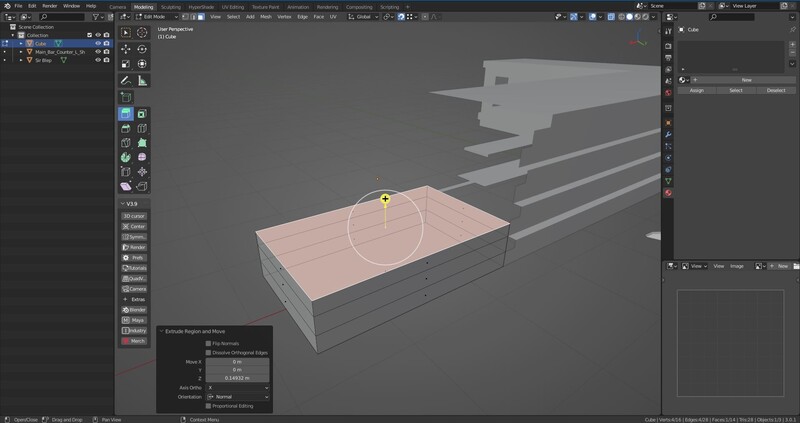The height and width of the screenshot is (423, 800).
Task: Select the 3D Cursor tool
Action: pos(142,32)
